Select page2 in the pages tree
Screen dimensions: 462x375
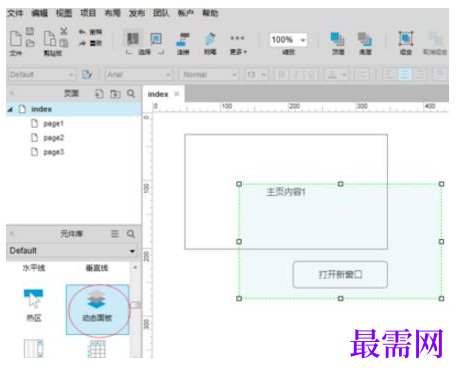pos(54,138)
